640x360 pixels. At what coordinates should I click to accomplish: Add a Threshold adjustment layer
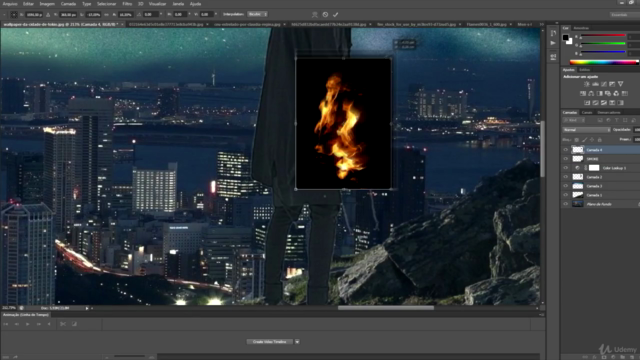(x=604, y=103)
